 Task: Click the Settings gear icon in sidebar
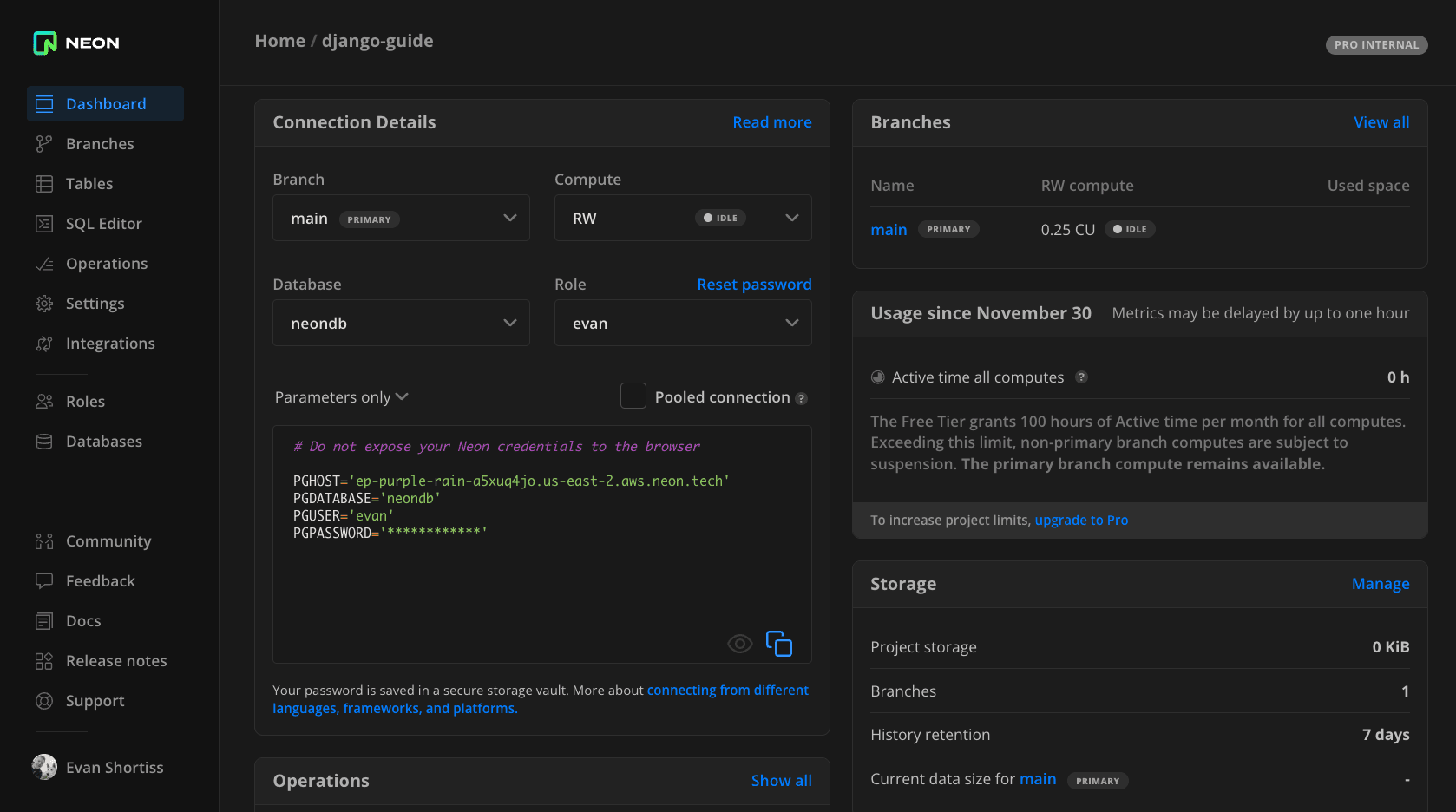click(44, 304)
